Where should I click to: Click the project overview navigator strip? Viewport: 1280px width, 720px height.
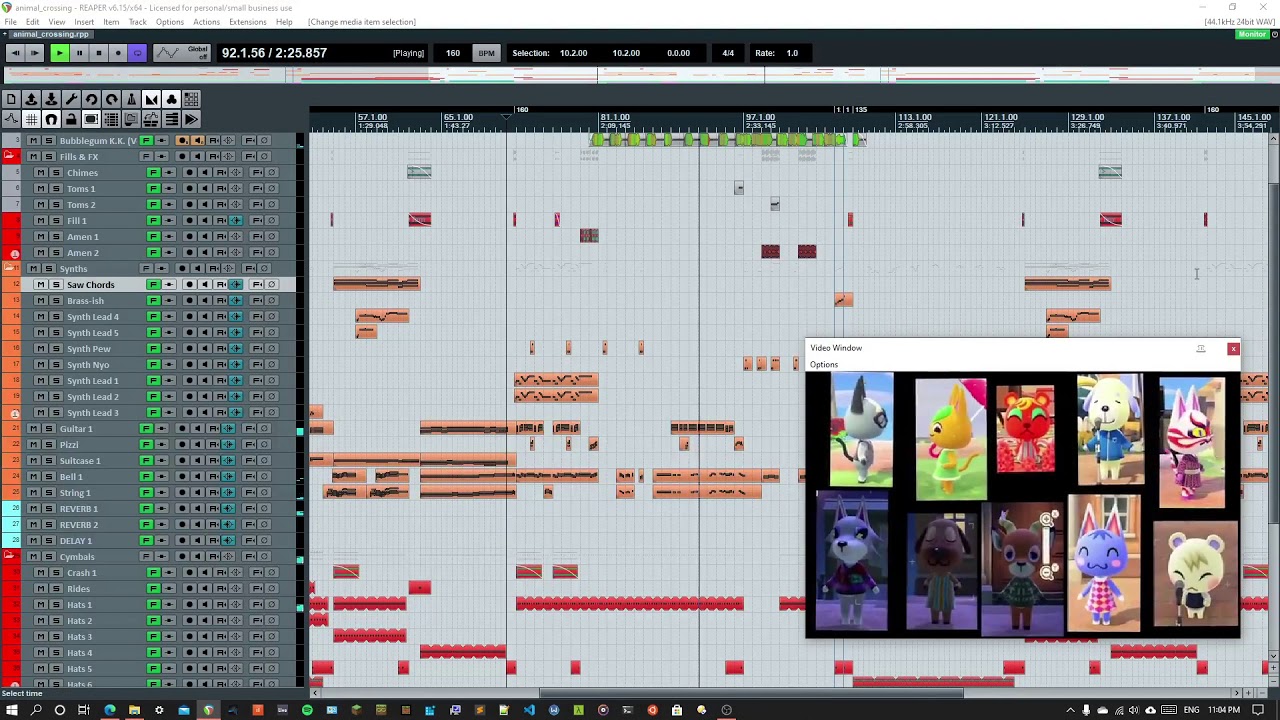(640, 76)
